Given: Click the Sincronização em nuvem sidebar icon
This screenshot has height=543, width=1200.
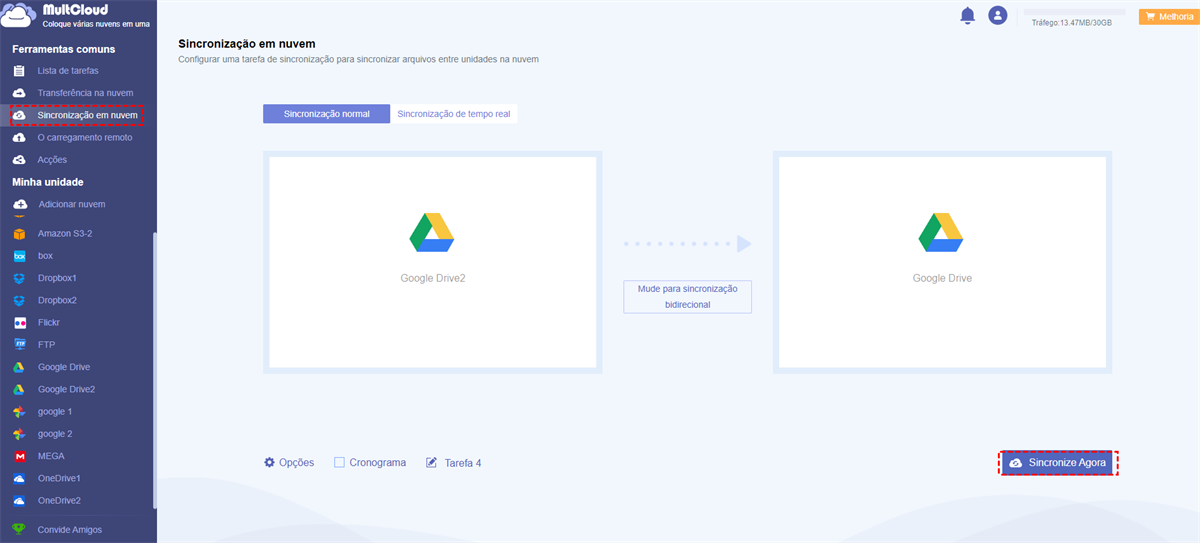Looking at the screenshot, I should [x=19, y=116].
